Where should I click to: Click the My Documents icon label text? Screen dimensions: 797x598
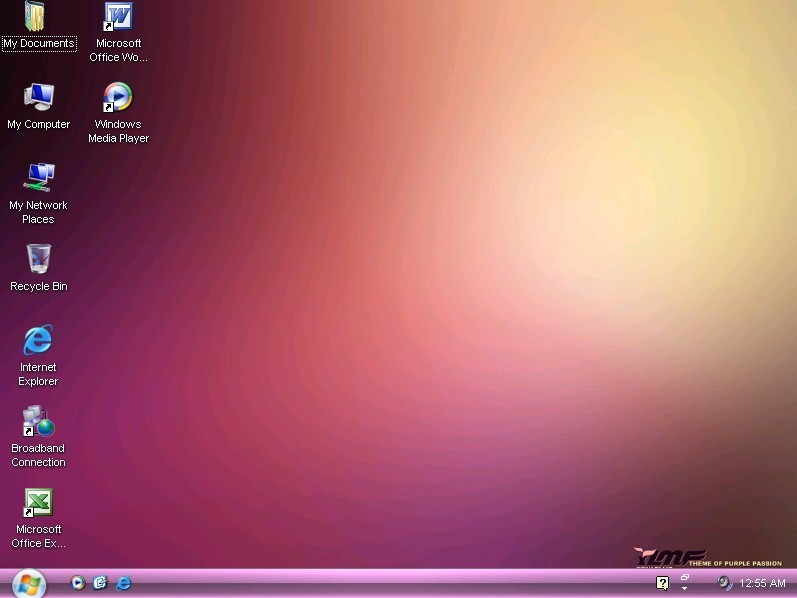[39, 44]
